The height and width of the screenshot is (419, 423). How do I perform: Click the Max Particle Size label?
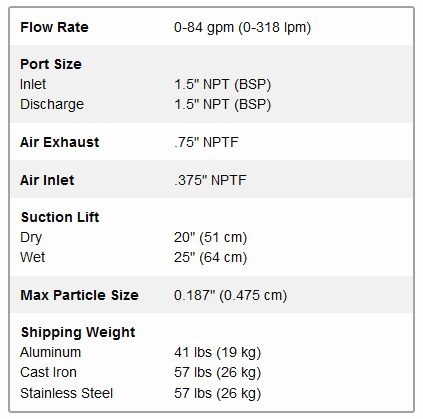79,295
